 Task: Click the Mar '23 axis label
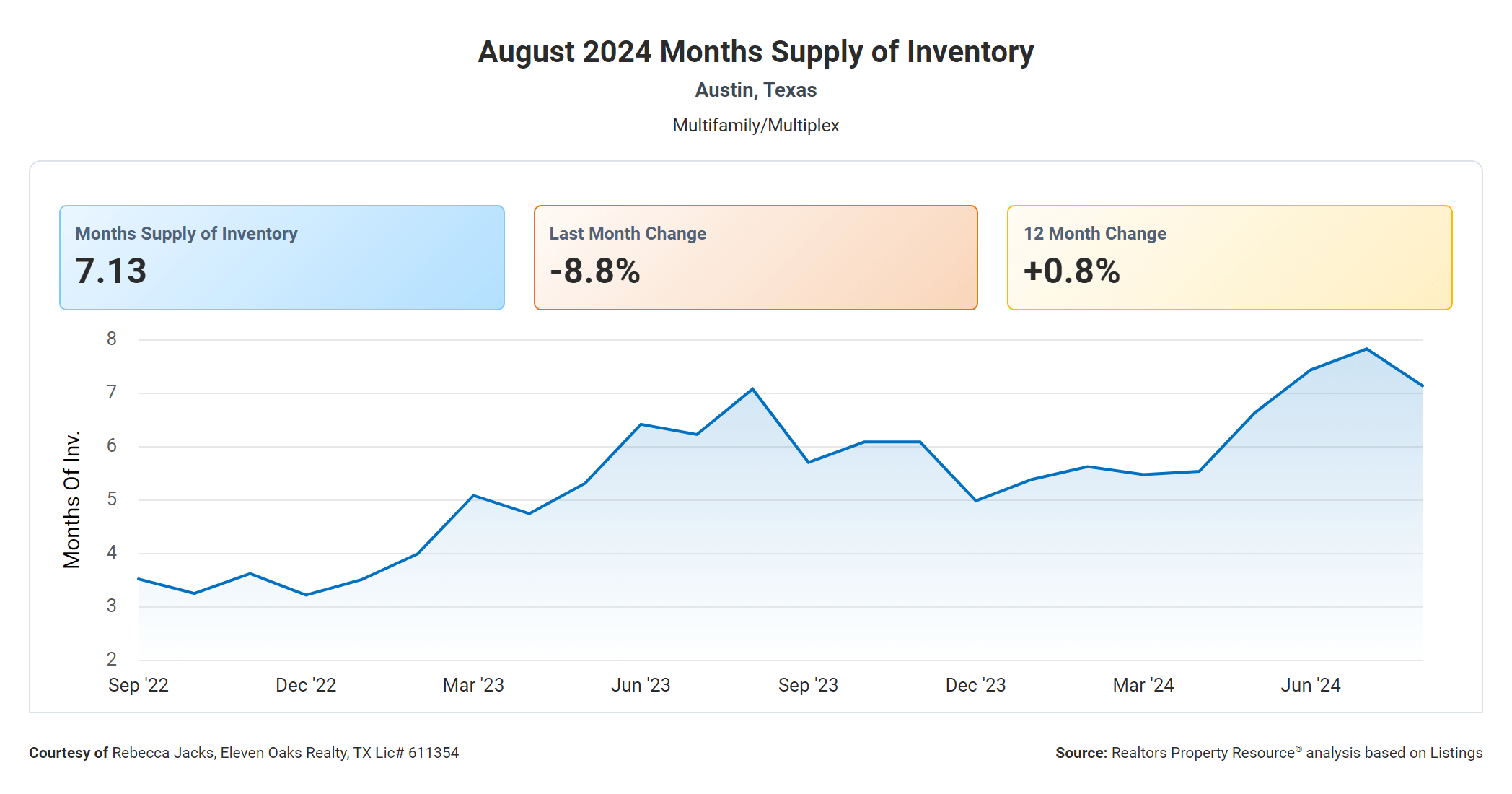pyautogui.click(x=473, y=685)
